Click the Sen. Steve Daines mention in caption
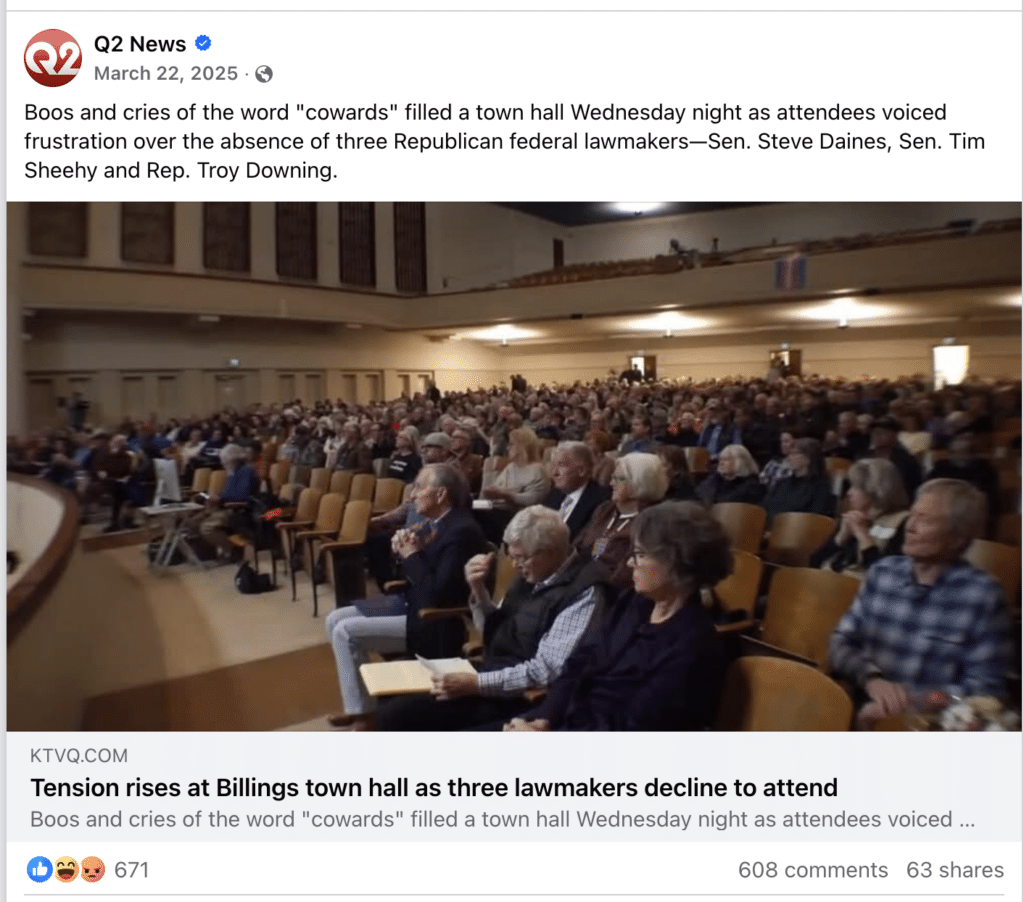Screen dimensions: 1024x902 (799, 141)
